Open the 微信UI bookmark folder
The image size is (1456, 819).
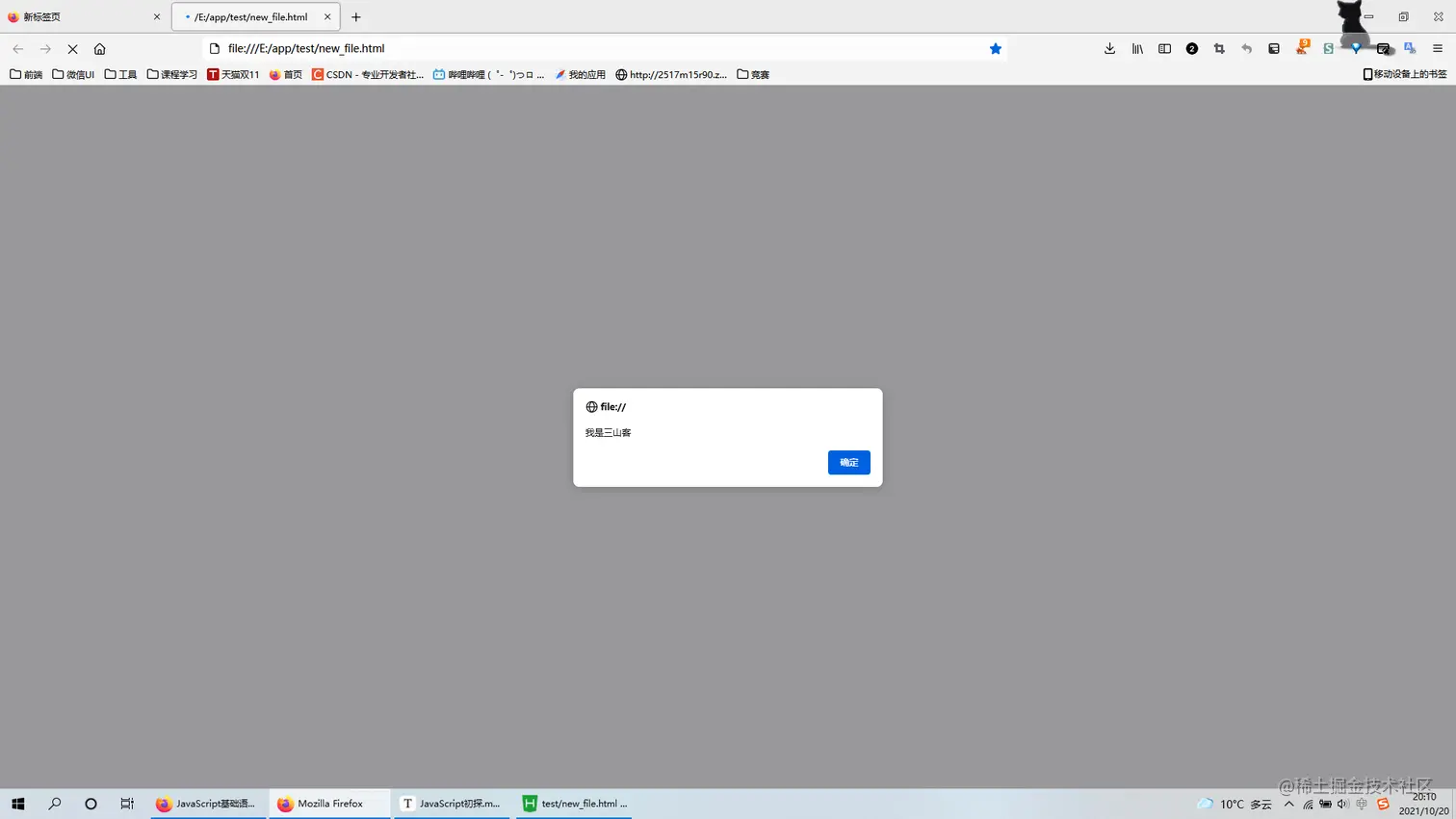[x=73, y=74]
